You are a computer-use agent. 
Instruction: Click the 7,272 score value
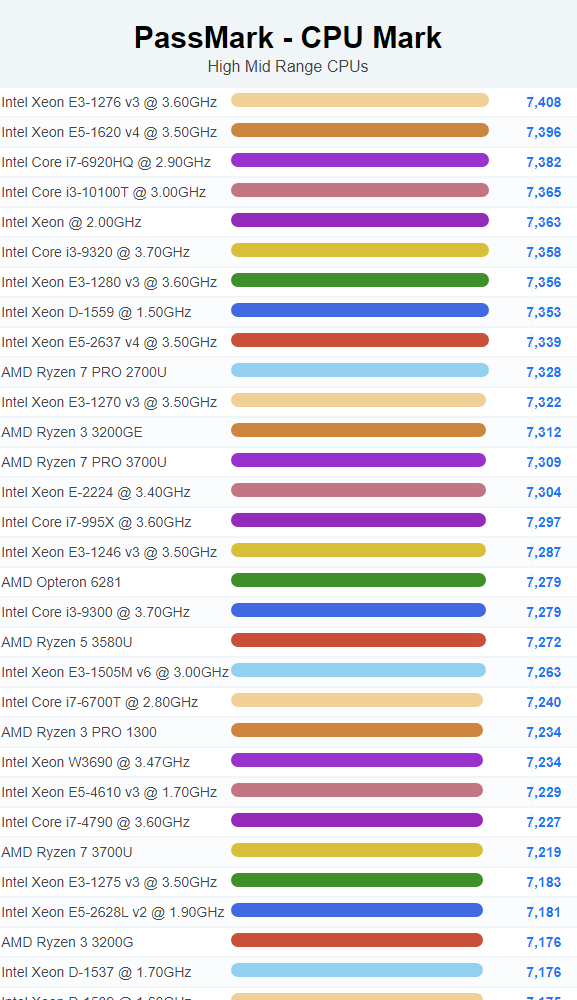pos(544,642)
